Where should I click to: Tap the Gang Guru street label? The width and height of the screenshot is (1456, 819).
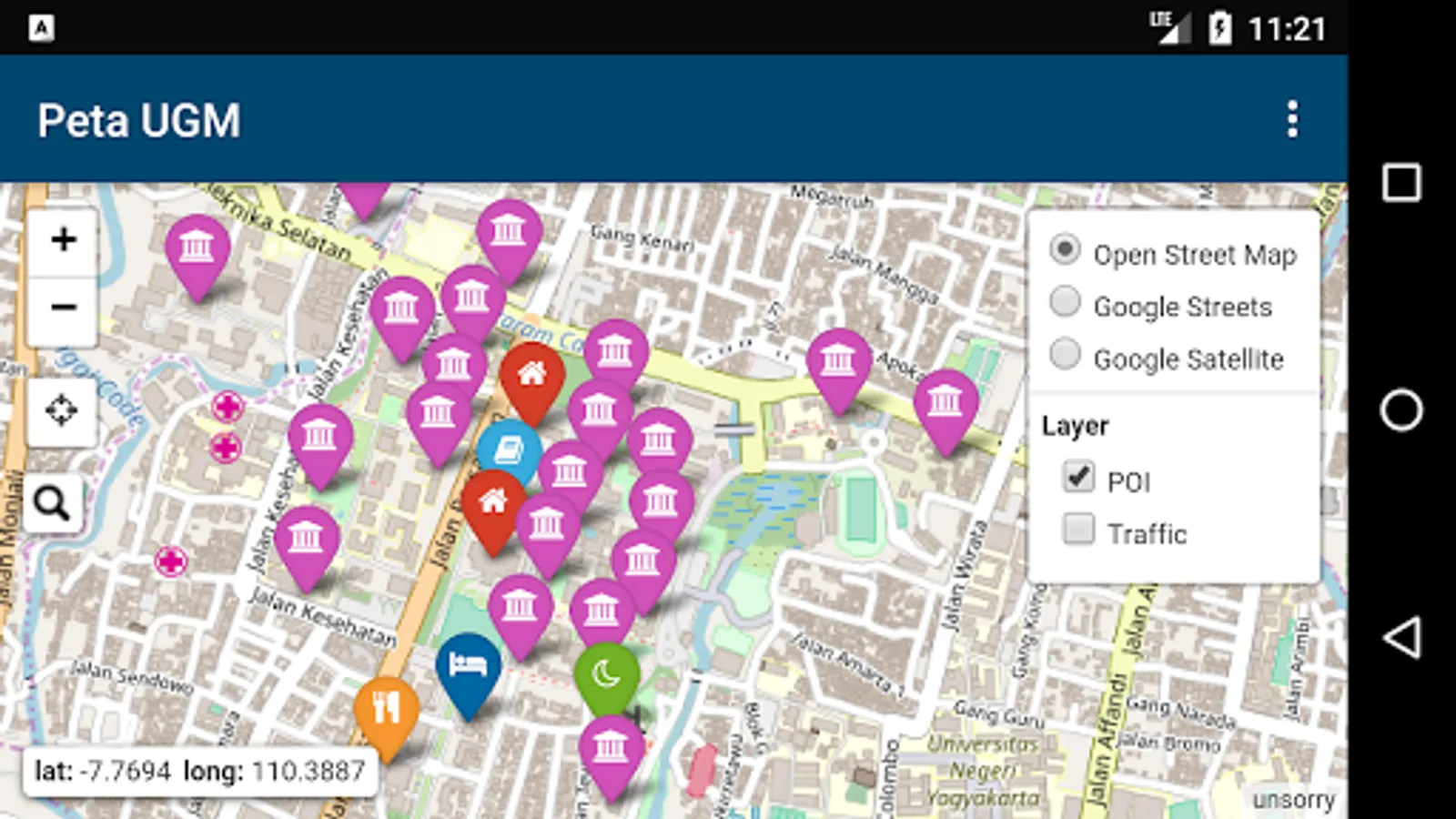[999, 714]
